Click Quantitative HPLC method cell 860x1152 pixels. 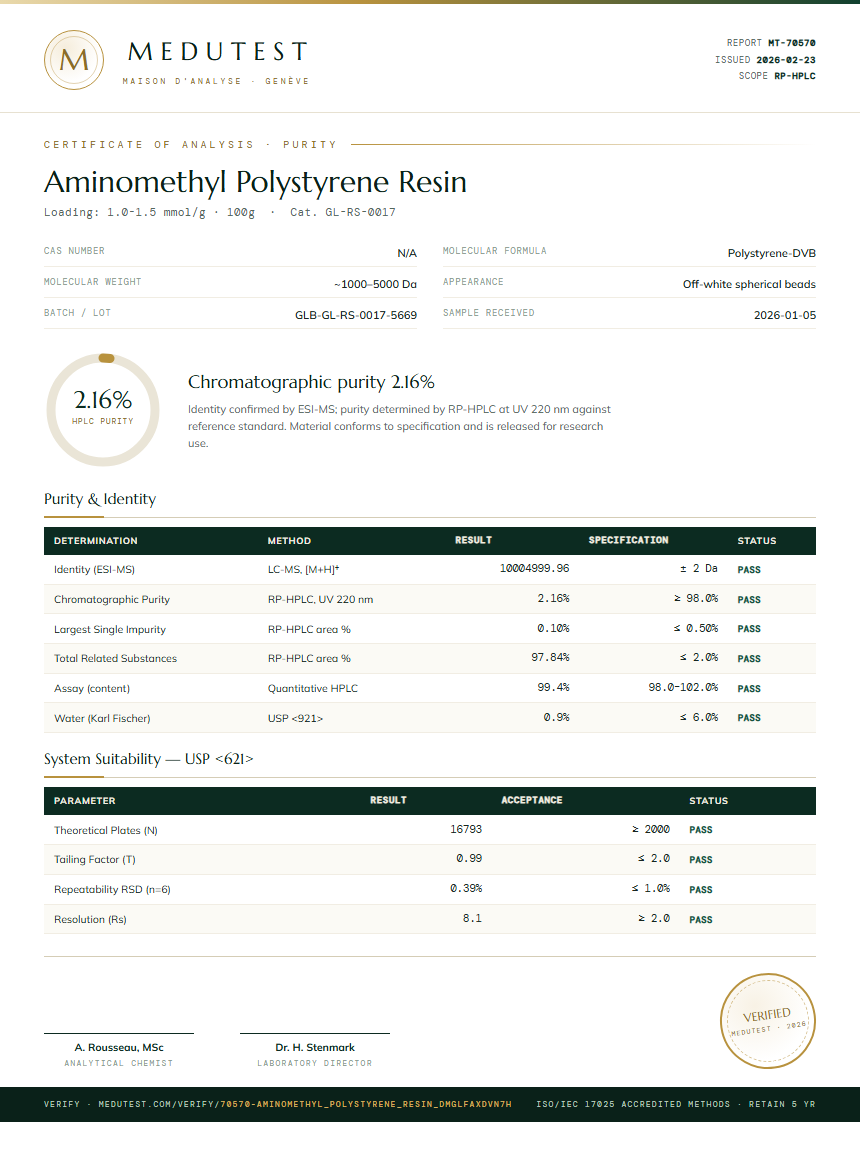313,688
